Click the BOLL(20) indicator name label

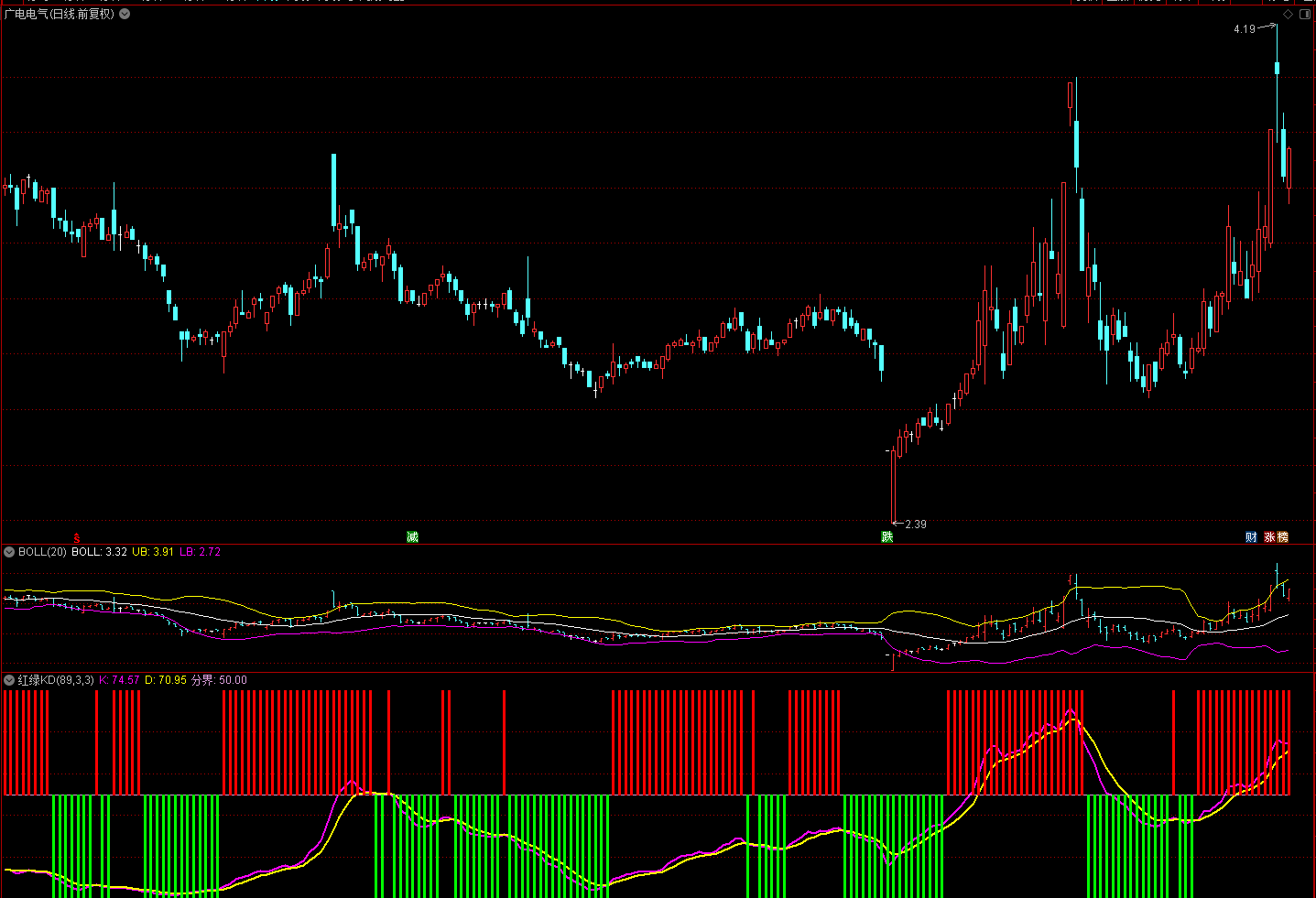click(x=42, y=552)
